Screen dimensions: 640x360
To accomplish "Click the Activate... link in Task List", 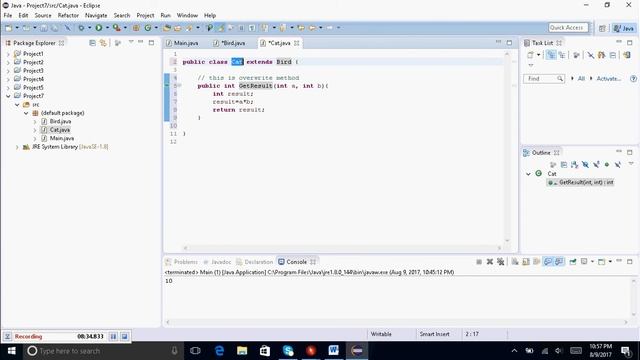I will [x=609, y=78].
